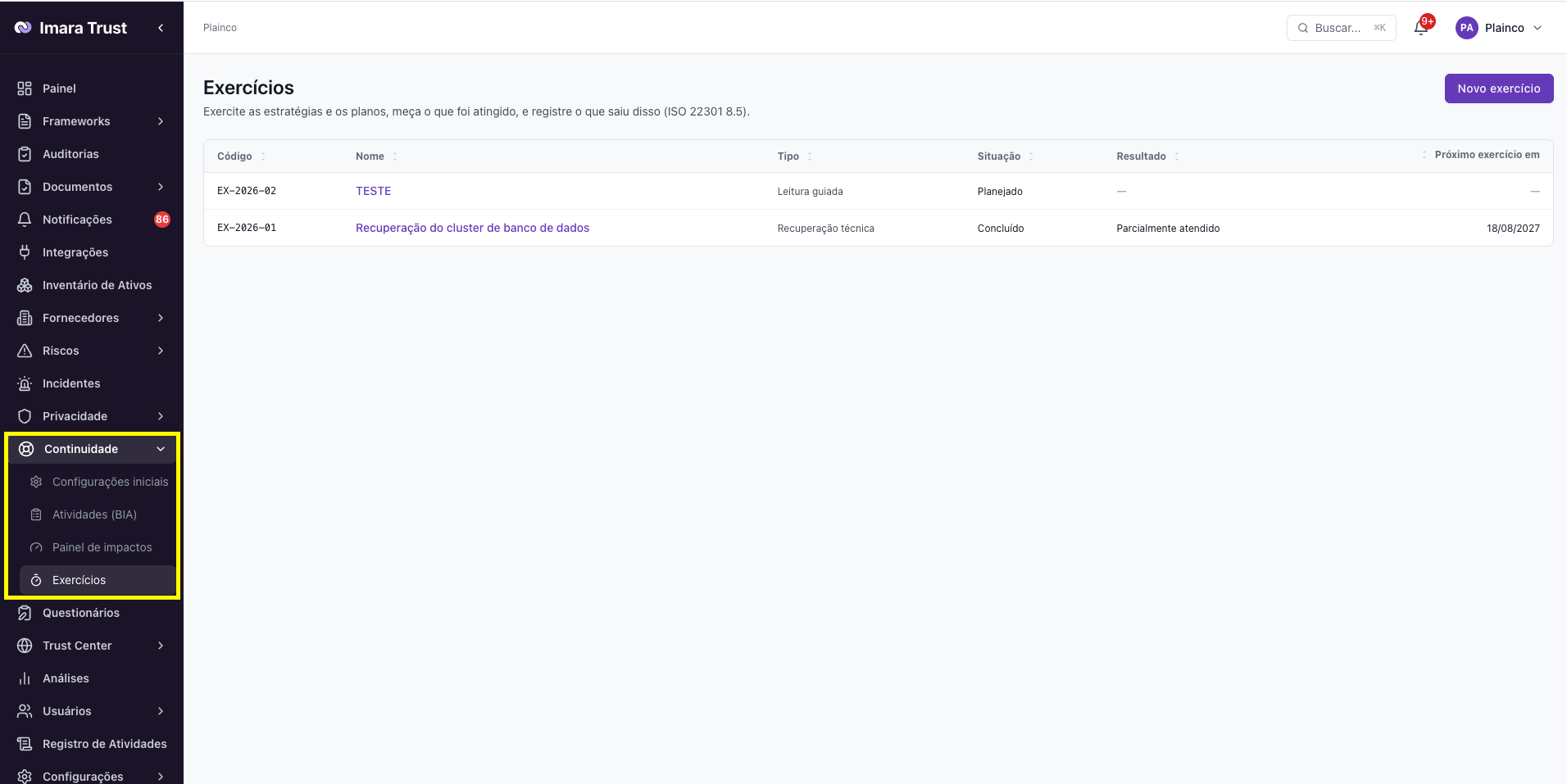Image resolution: width=1567 pixels, height=784 pixels.
Task: Click the EX-2026-02 code cell
Action: 247,191
